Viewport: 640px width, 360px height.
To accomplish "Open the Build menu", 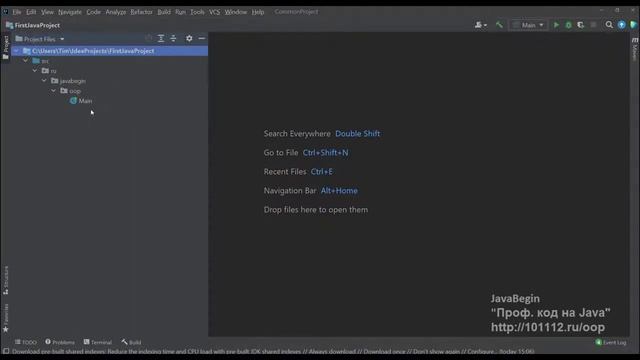I will (164, 12).
